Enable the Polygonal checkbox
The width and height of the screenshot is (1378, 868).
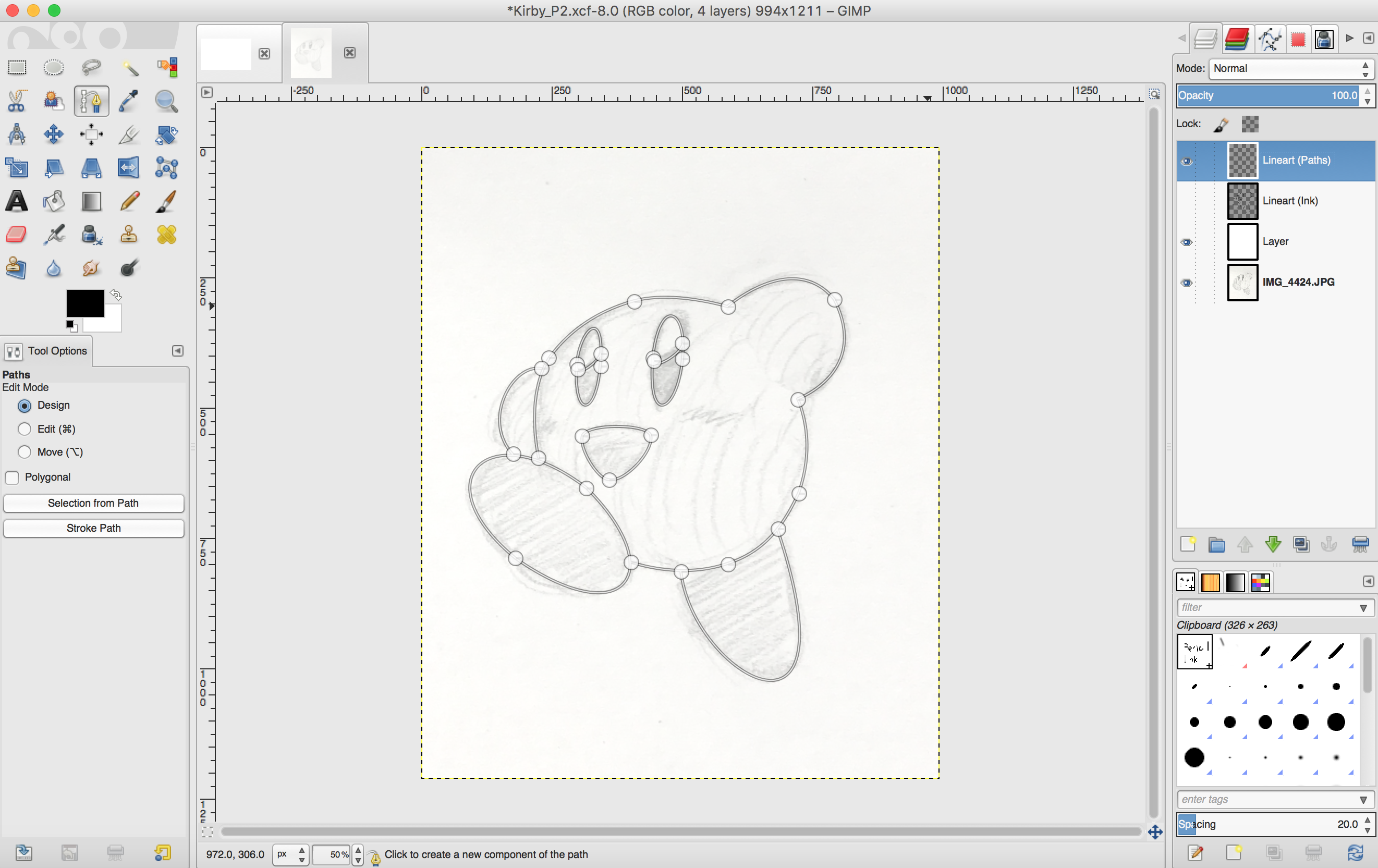point(12,477)
